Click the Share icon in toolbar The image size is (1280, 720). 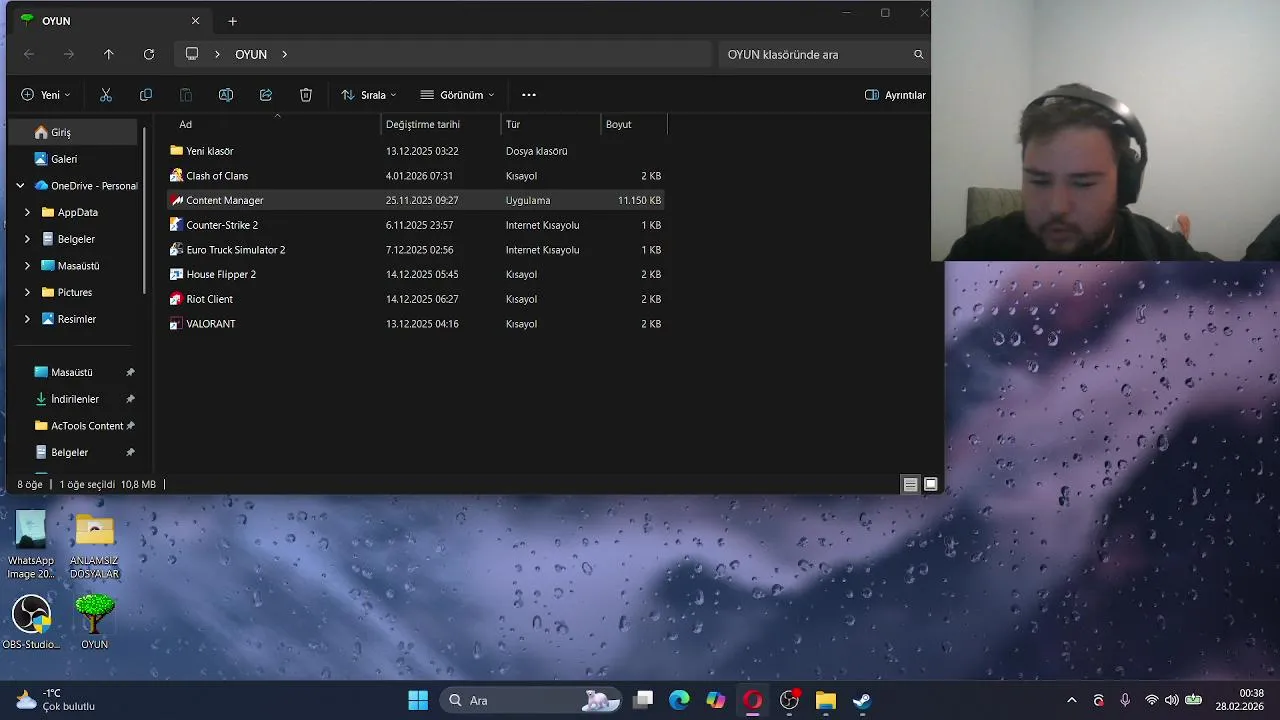click(x=266, y=95)
